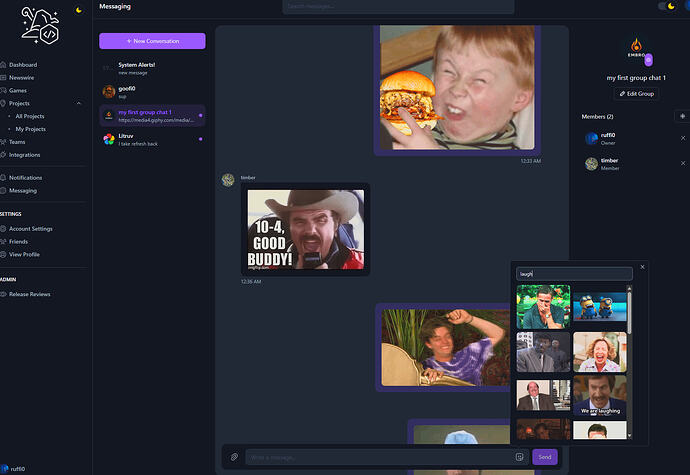Image resolution: width=690 pixels, height=475 pixels.
Task: Click the purple change avatar badge
Action: click(648, 59)
